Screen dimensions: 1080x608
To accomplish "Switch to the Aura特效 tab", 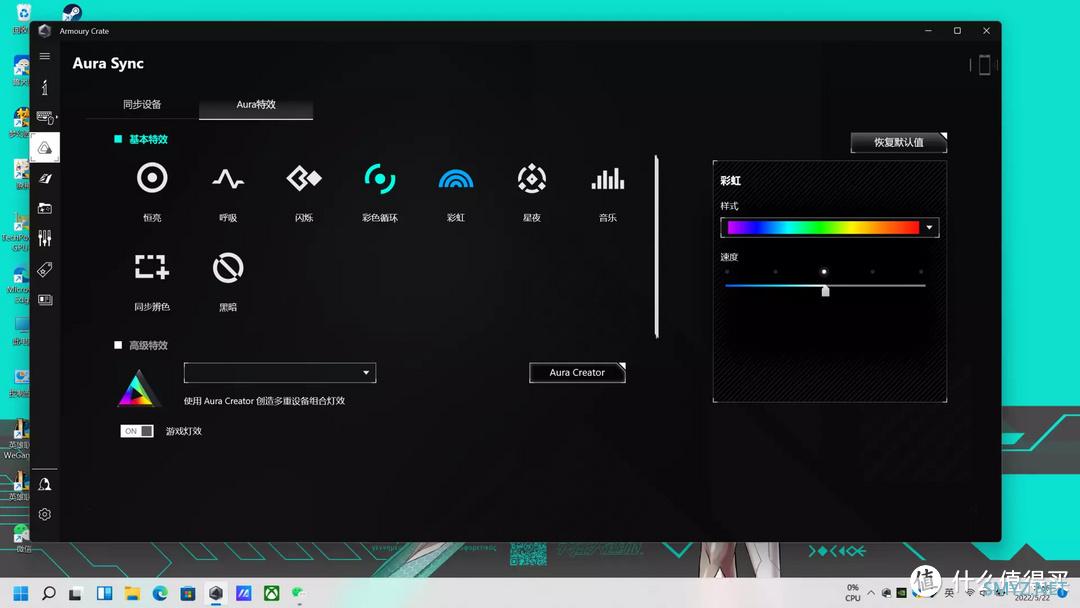I will click(x=256, y=105).
